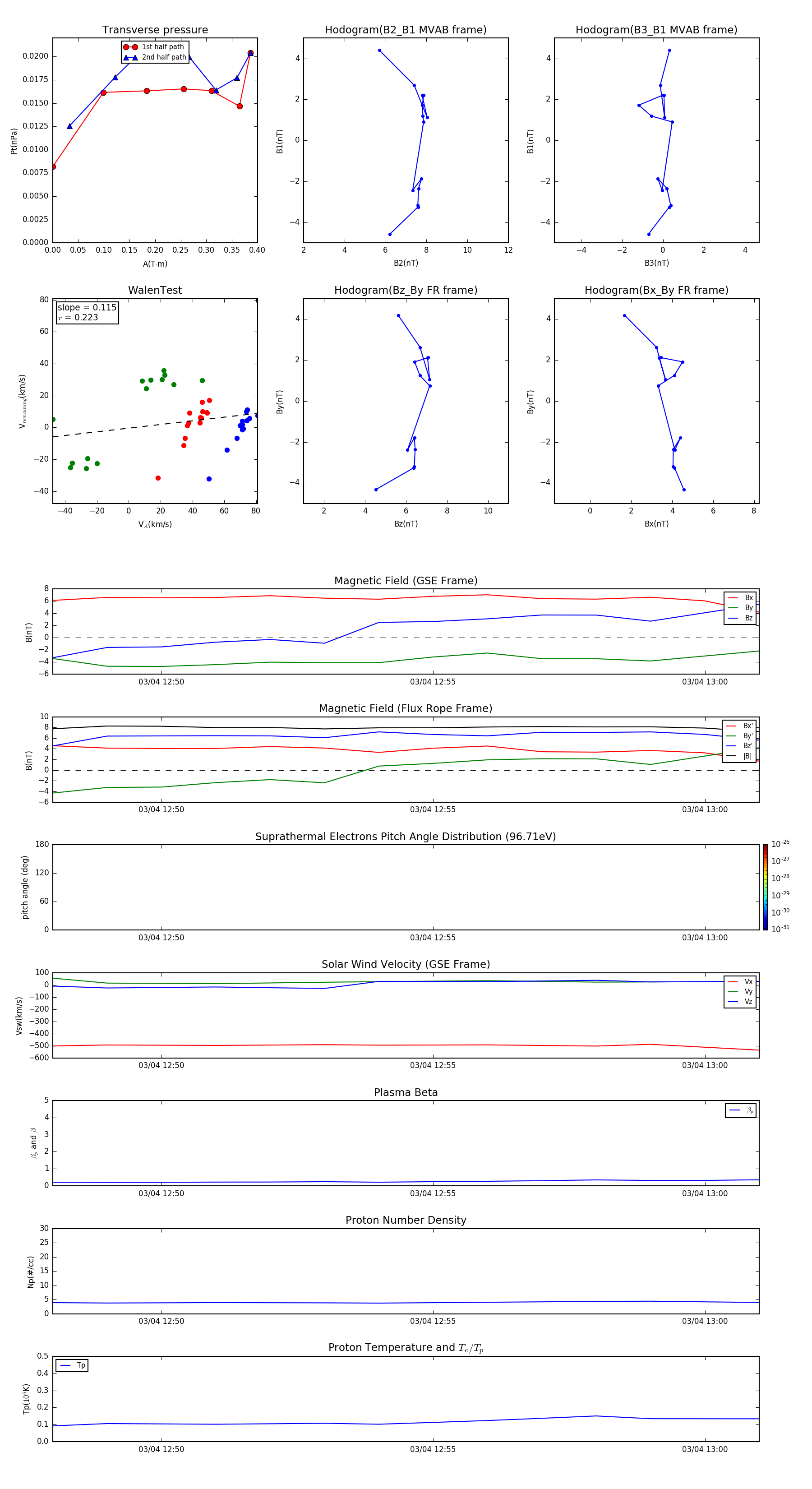This screenshot has height=1489, width=812.
Task: Click the "Tp(10^6K)" y-axis label
Action: (x=26, y=1399)
